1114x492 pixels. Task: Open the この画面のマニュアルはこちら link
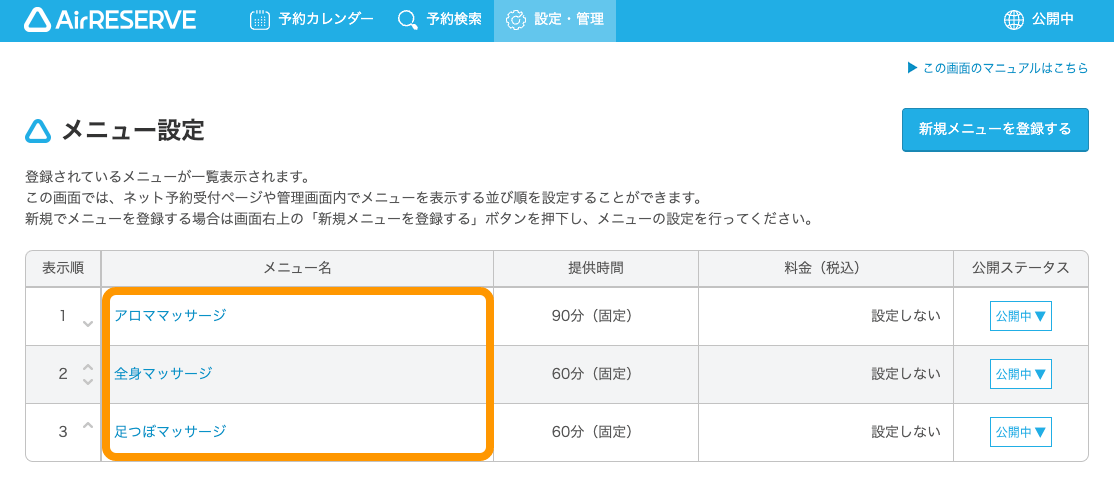(x=997, y=68)
